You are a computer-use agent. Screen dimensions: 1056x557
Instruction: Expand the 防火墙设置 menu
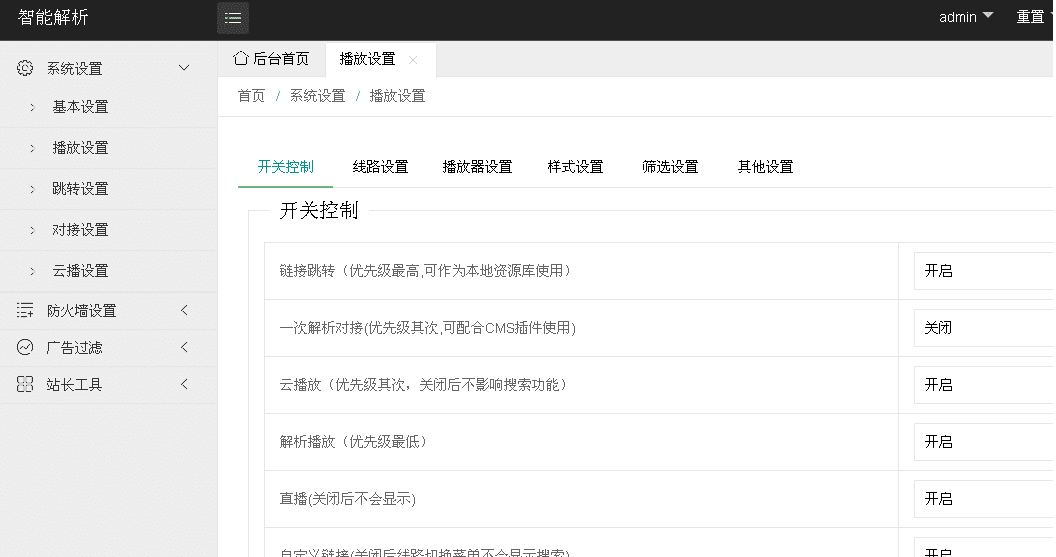point(184,311)
